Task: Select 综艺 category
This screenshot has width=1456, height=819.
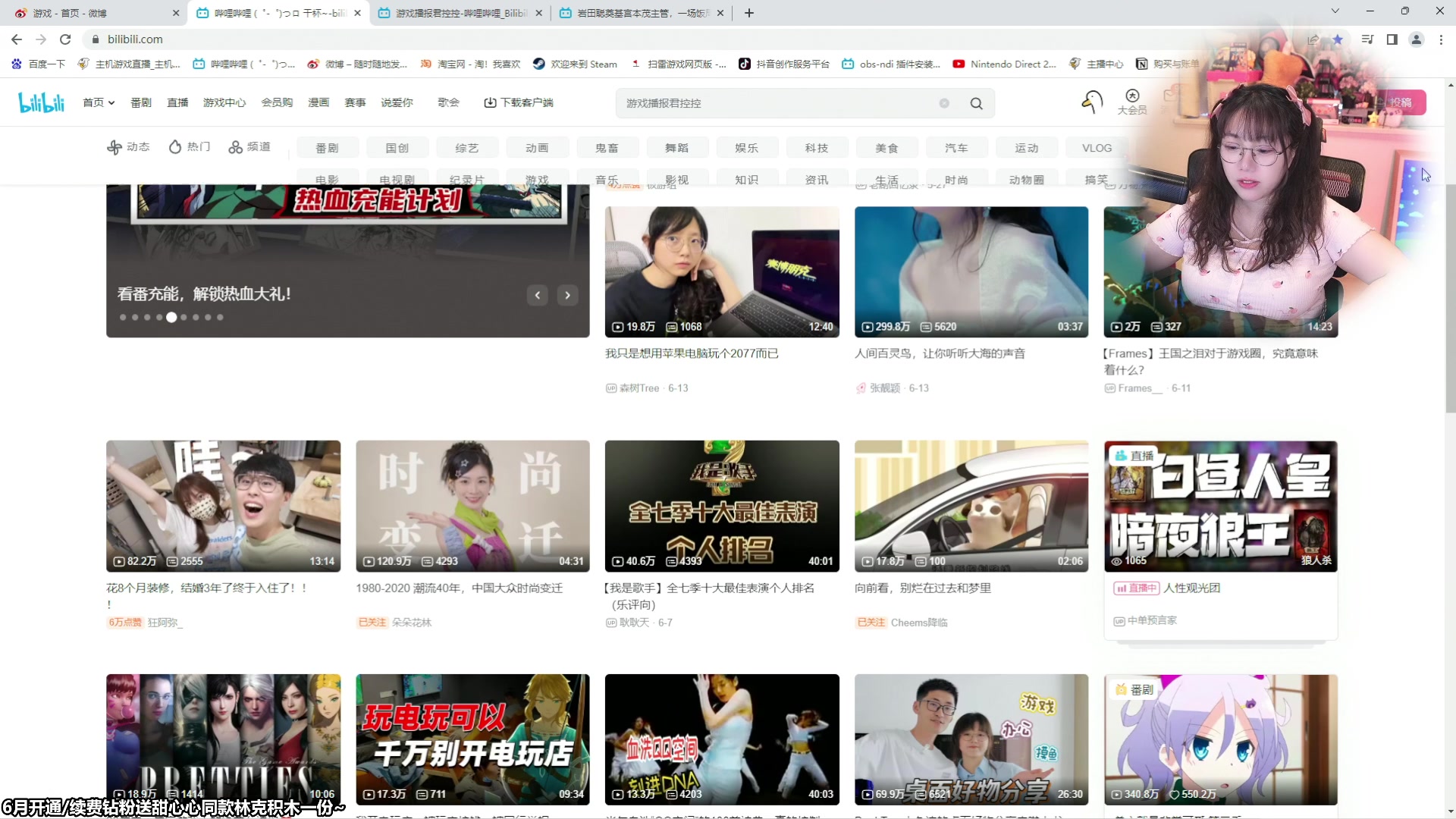Action: click(x=467, y=148)
